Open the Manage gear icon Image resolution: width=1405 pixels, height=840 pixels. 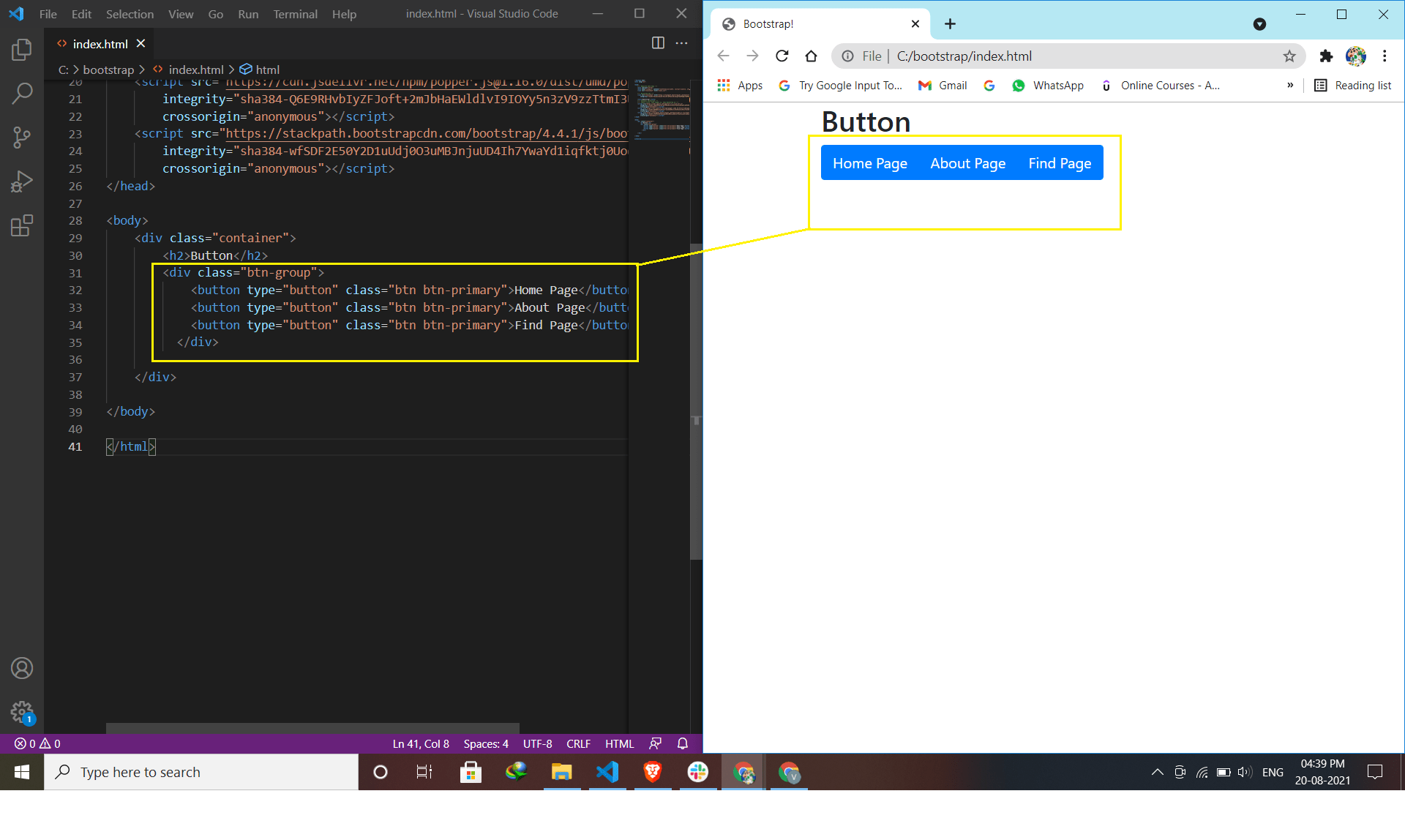(x=22, y=712)
